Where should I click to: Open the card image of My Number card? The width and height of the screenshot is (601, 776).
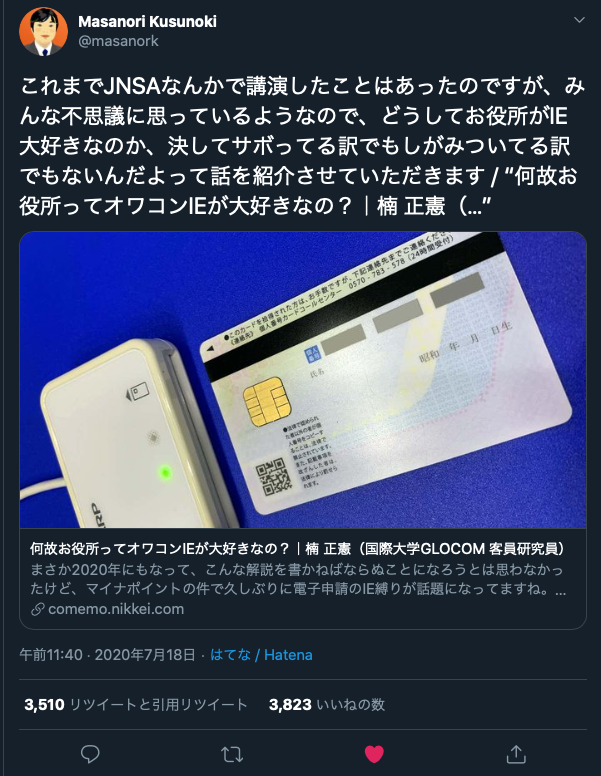(303, 380)
